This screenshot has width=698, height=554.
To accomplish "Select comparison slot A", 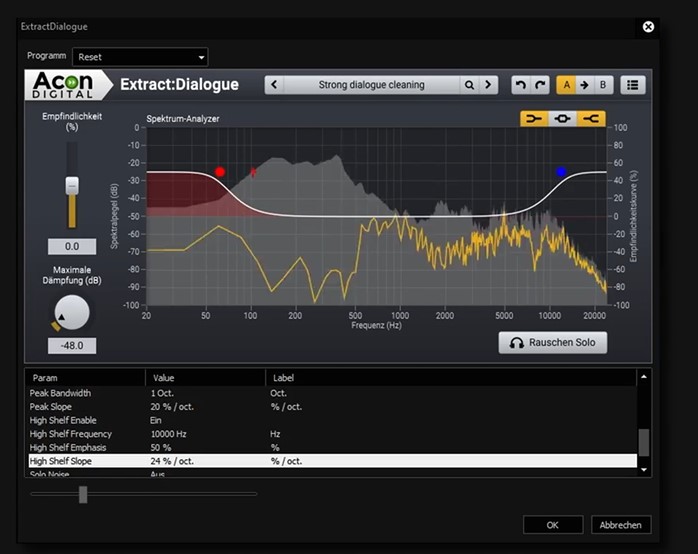I will pyautogui.click(x=566, y=85).
